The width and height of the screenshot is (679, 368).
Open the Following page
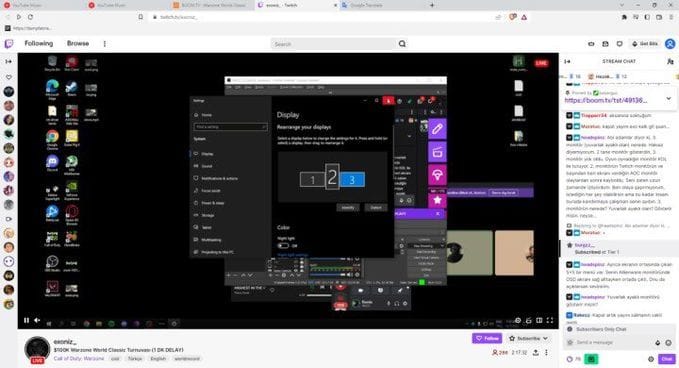39,43
